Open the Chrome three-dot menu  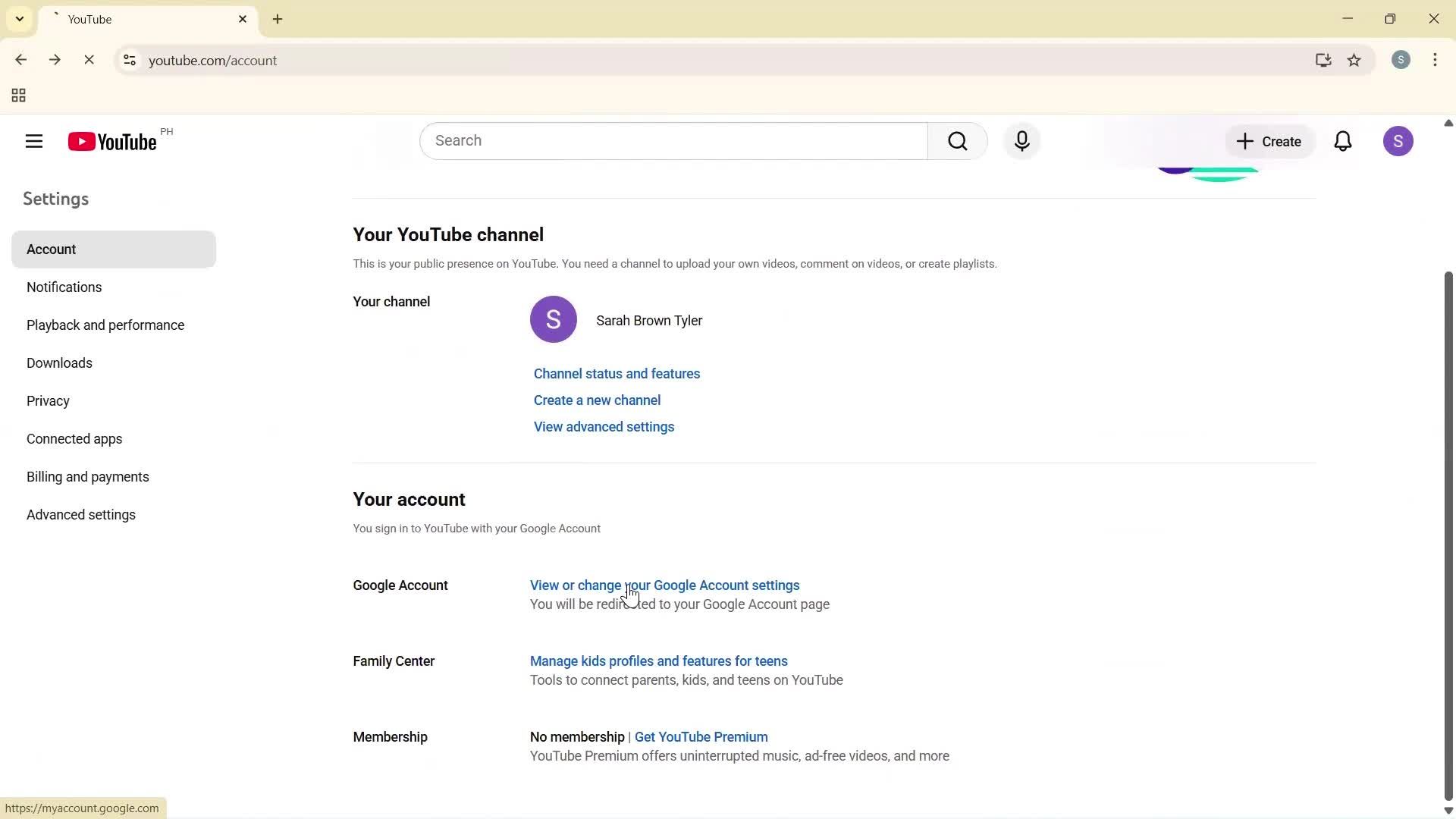[1435, 60]
